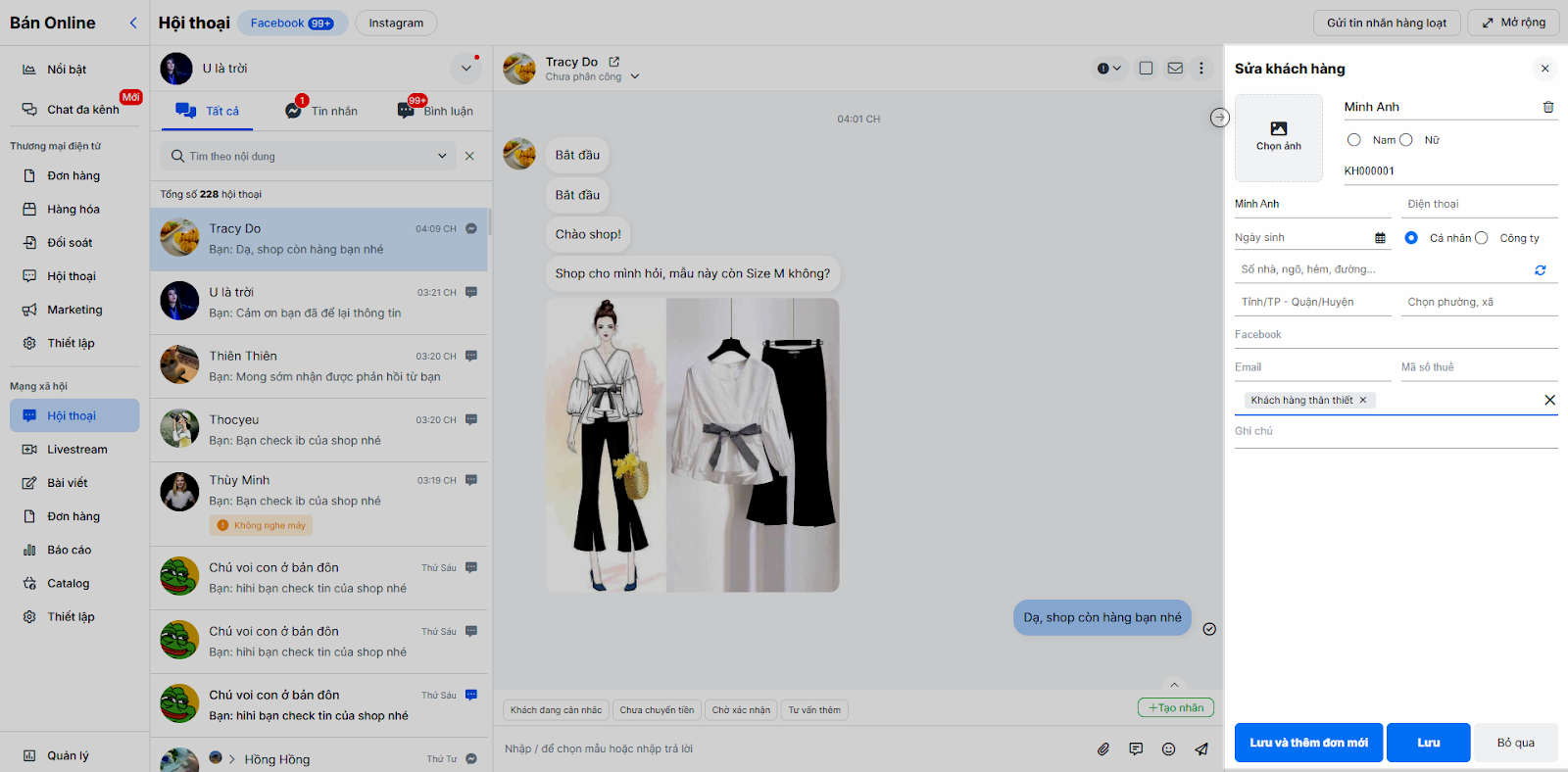Image resolution: width=1568 pixels, height=772 pixels.
Task: Open Livestream in sidebar
Action: tap(74, 450)
